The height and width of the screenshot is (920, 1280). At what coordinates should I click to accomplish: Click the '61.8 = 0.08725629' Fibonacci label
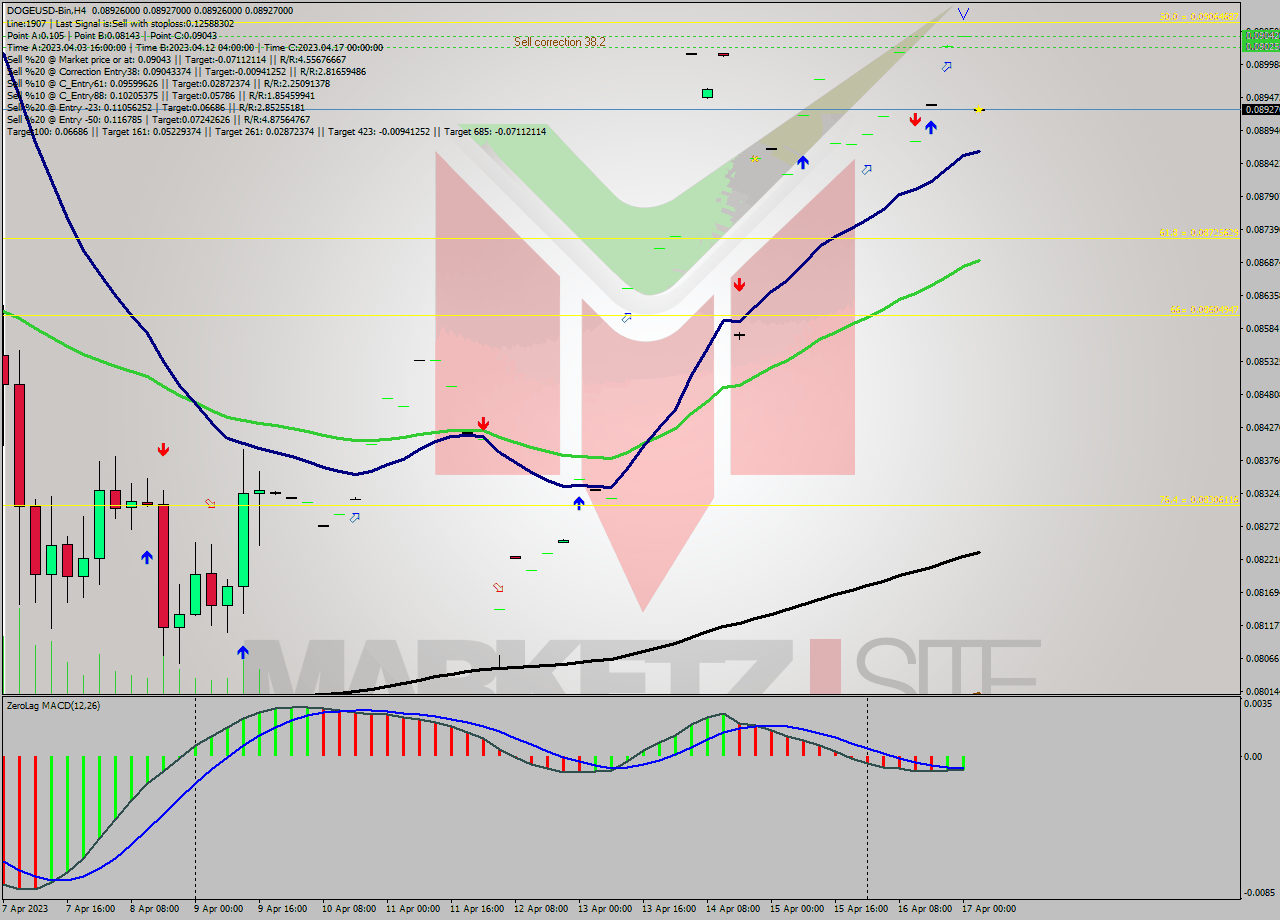[1199, 232]
